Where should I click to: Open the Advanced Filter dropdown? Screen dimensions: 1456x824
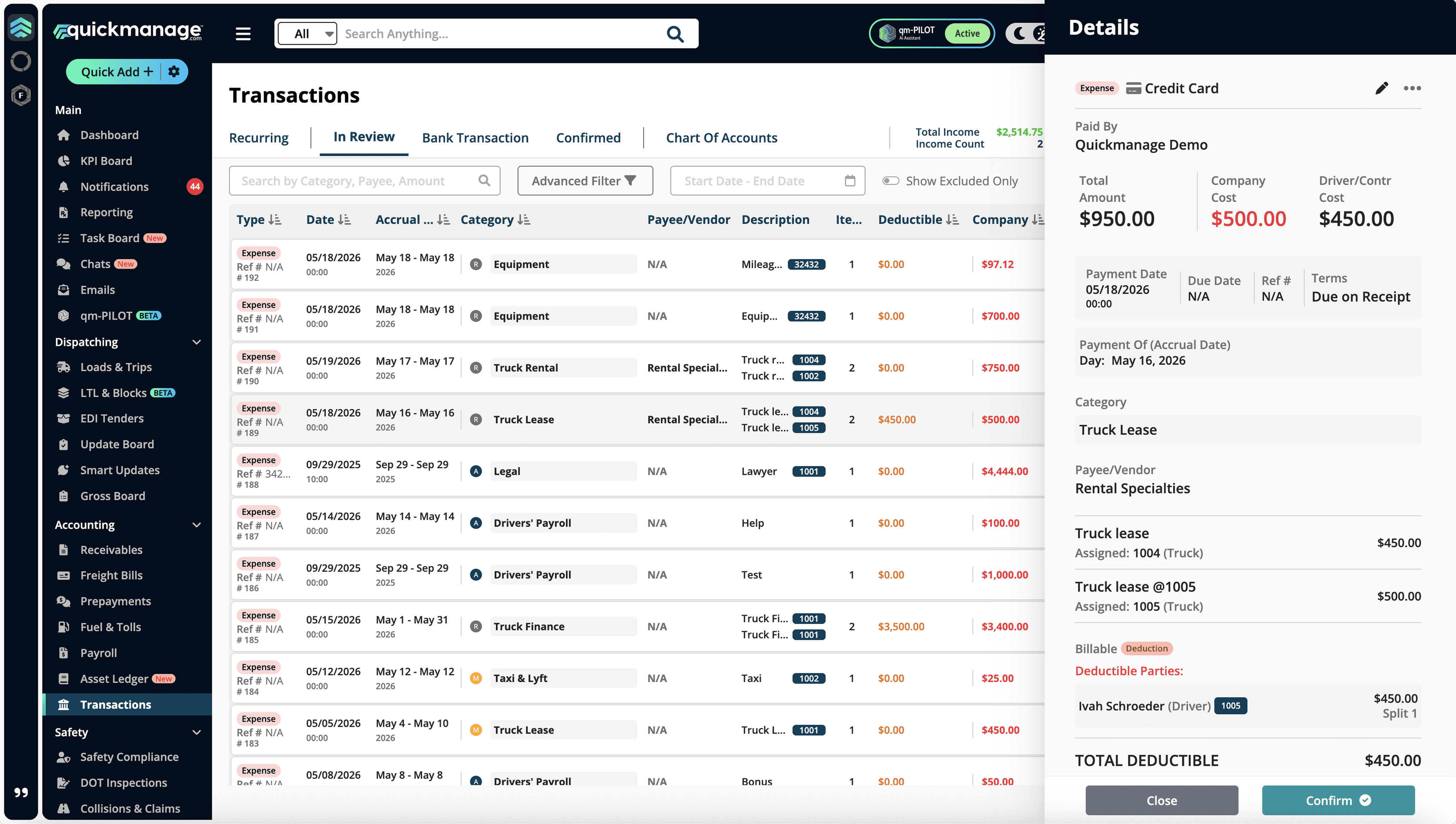click(x=585, y=181)
